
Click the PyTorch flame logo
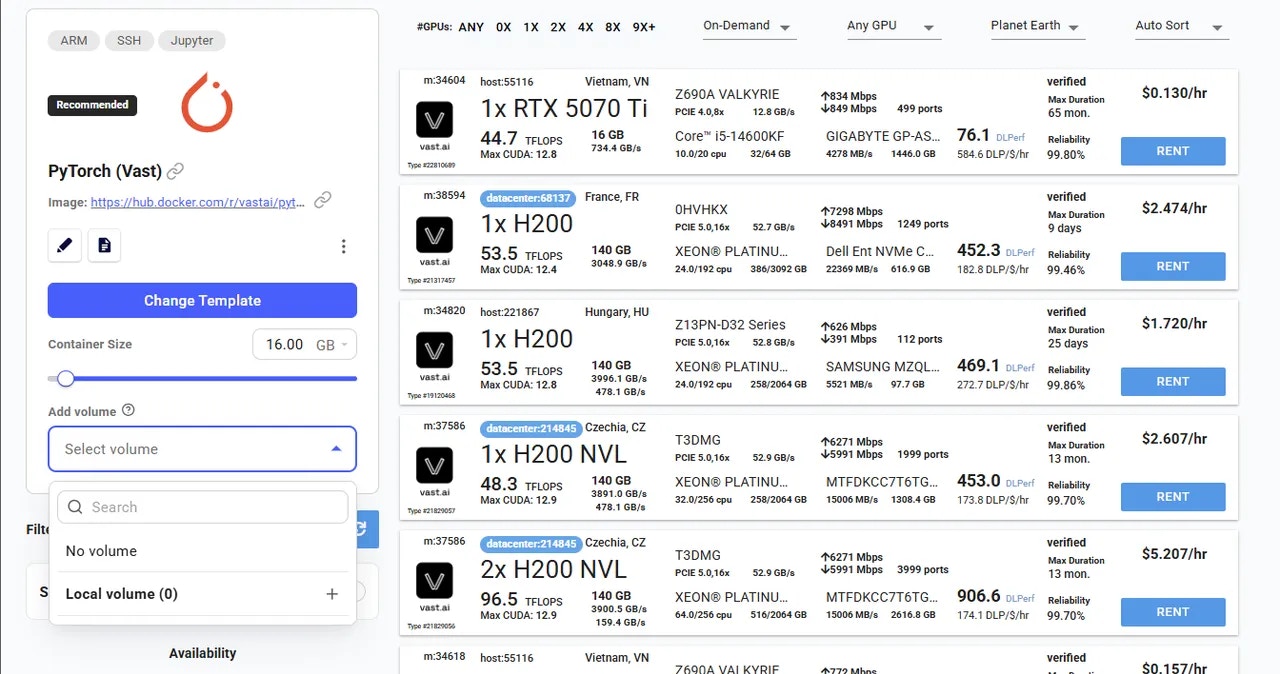[x=206, y=102]
